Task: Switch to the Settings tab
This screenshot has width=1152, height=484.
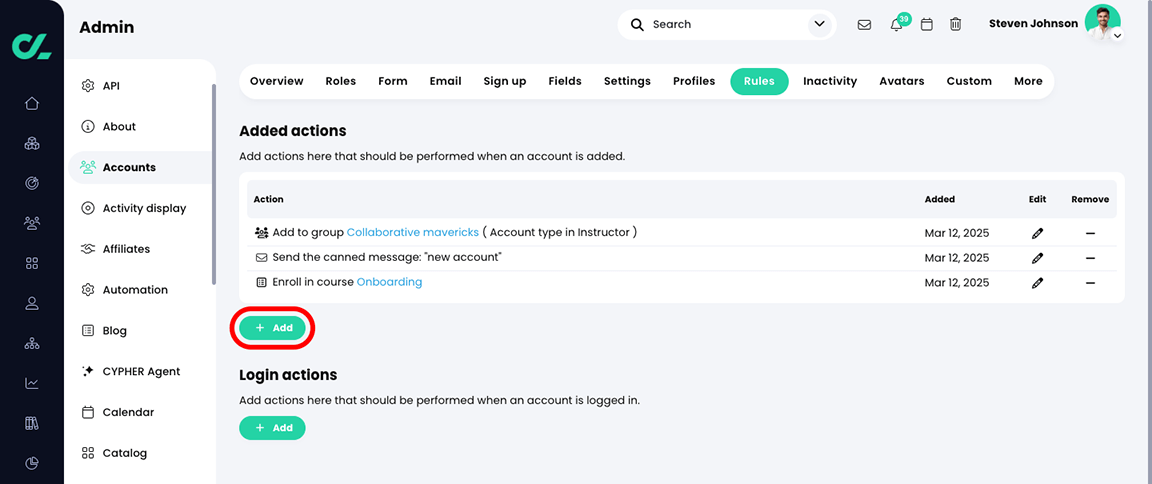Action: [627, 82]
